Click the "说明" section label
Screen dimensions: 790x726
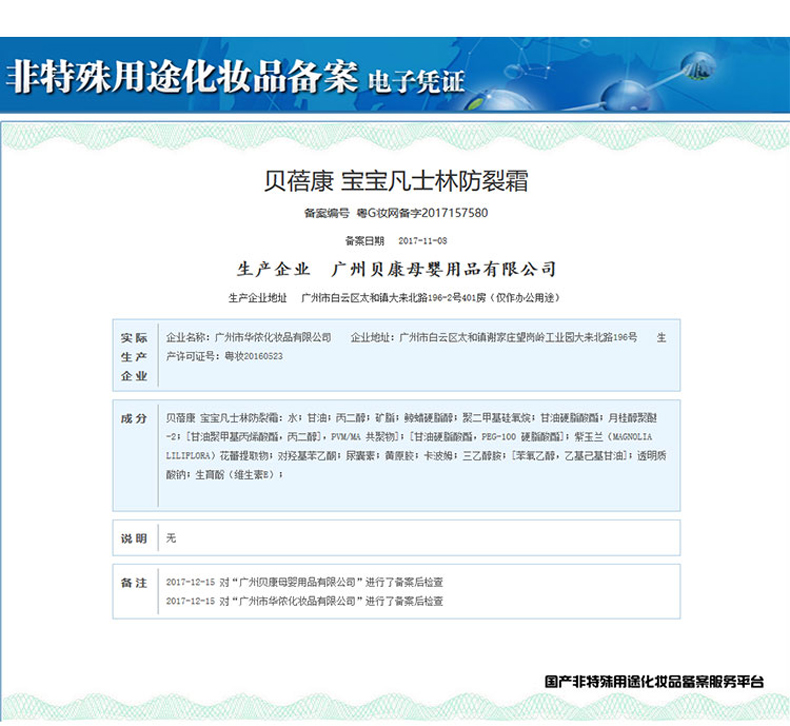pos(134,539)
